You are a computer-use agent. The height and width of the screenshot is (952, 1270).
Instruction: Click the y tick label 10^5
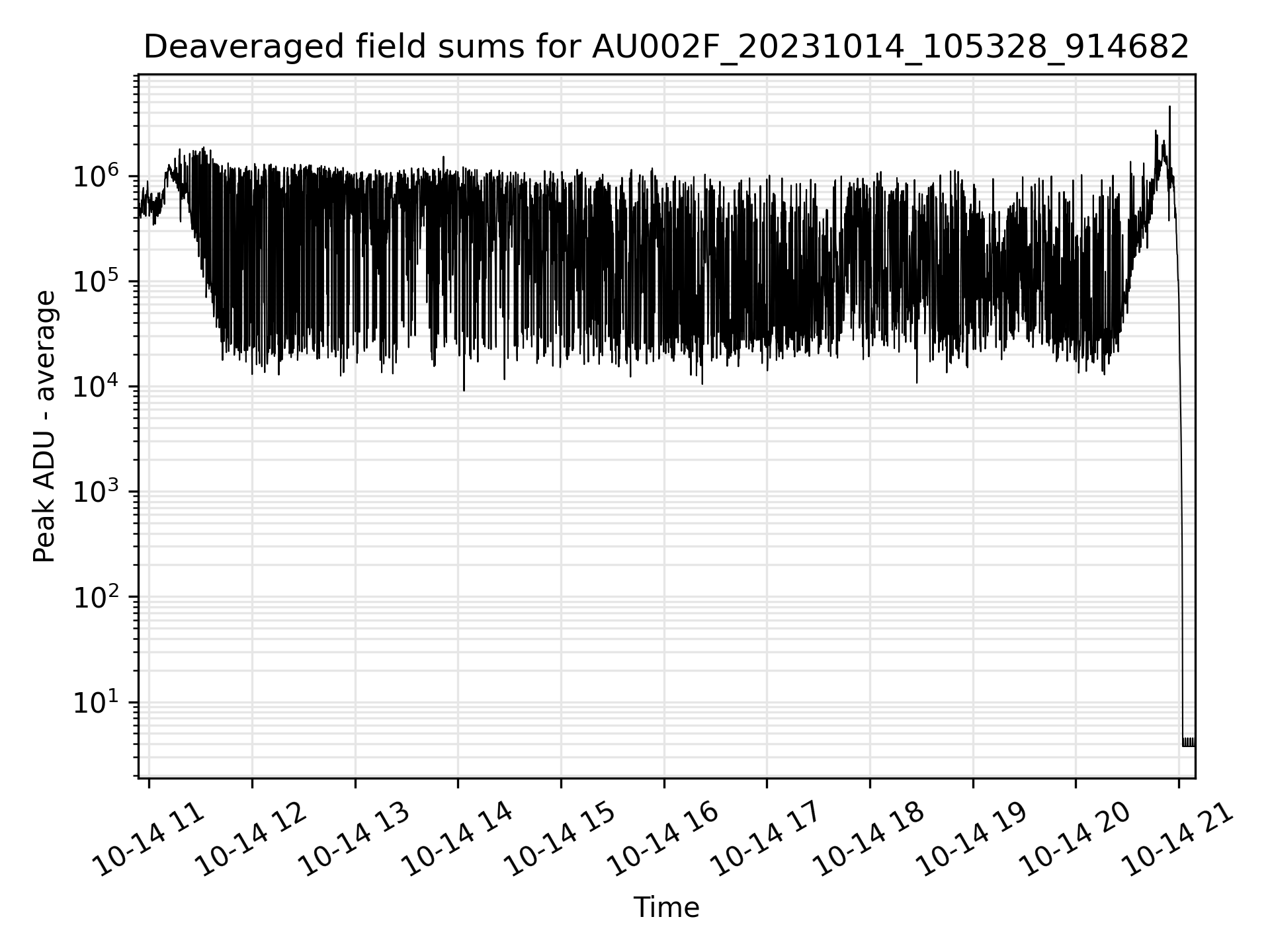(x=95, y=281)
